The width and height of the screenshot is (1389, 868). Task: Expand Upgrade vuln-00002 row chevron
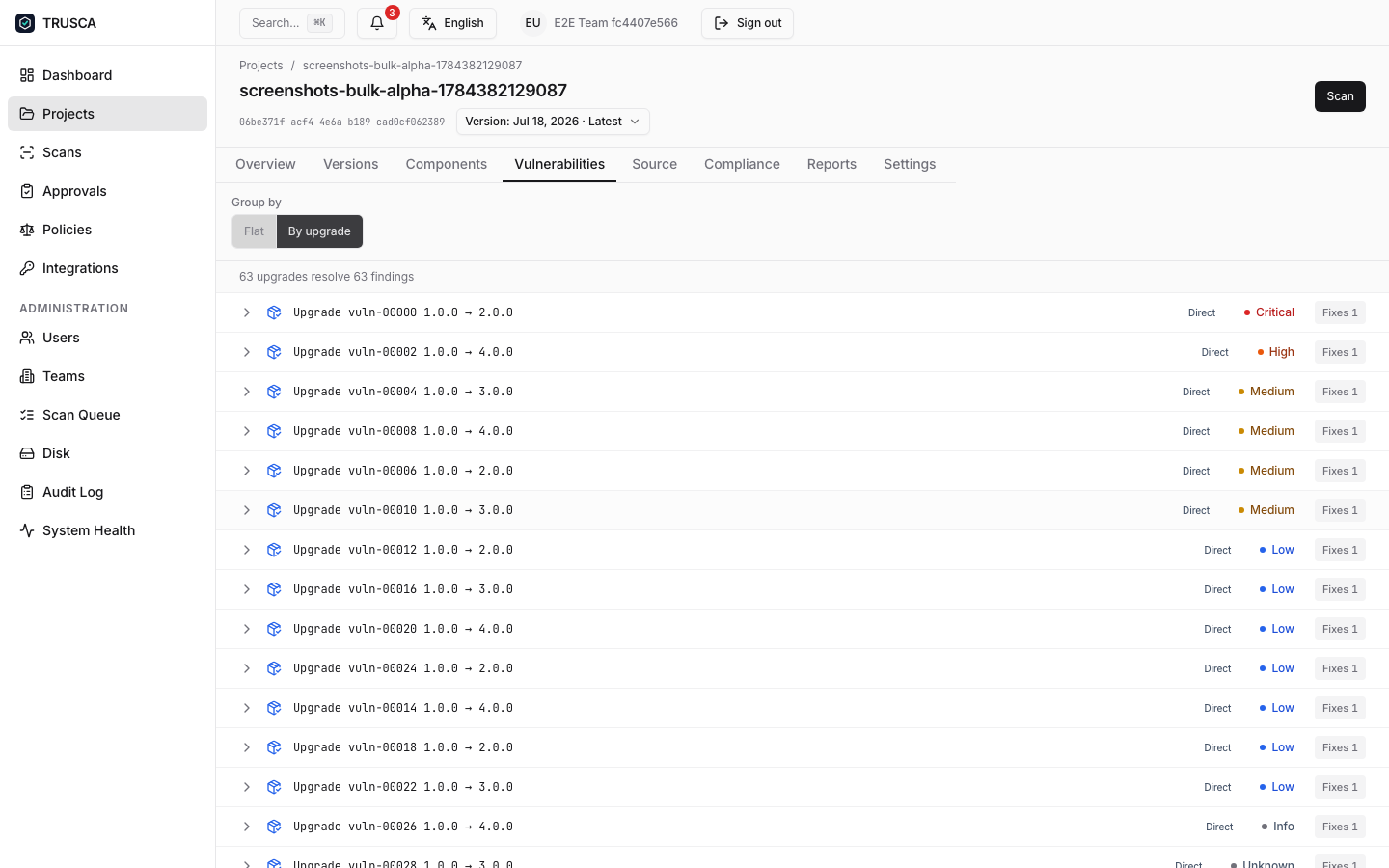point(247,352)
